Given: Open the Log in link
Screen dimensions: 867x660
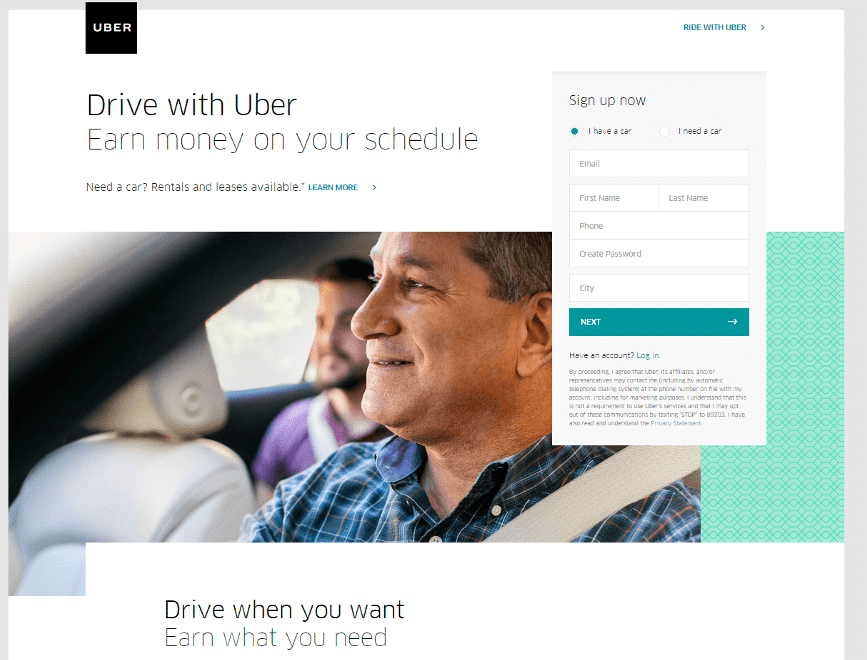Looking at the screenshot, I should tap(648, 355).
